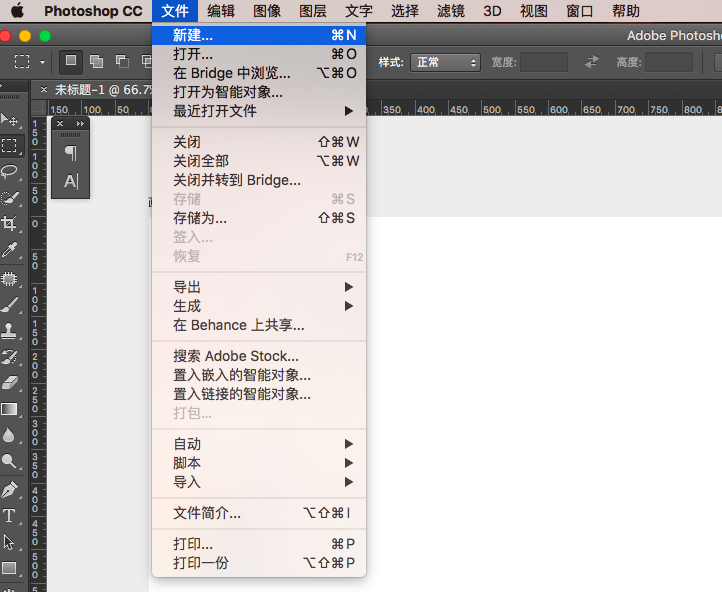This screenshot has width=722, height=592.
Task: Open the 图像 menu
Action: [x=267, y=11]
